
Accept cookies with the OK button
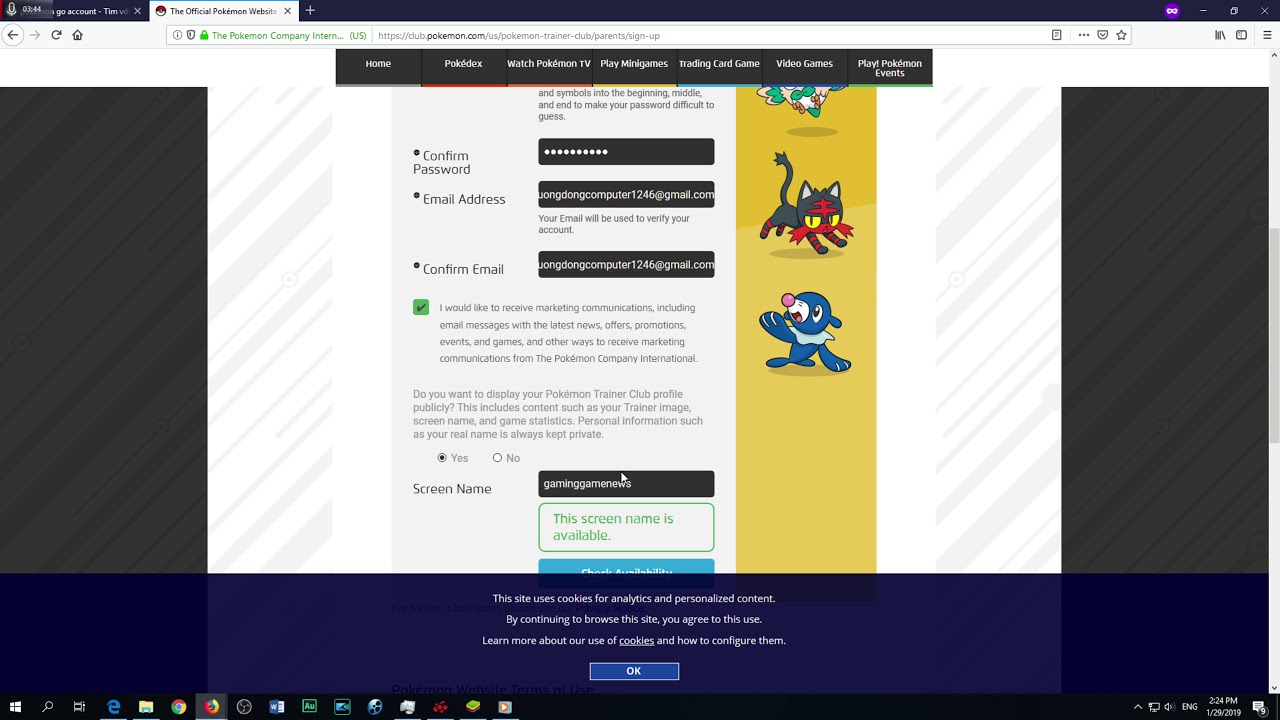click(x=634, y=671)
